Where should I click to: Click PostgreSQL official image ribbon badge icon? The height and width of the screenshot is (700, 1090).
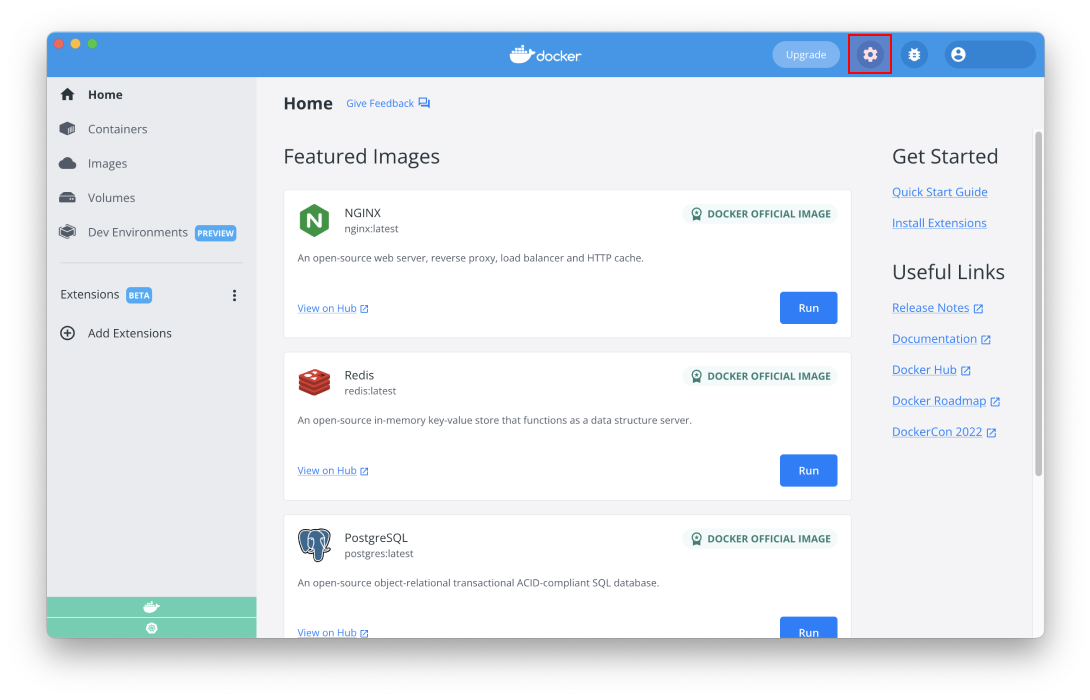(696, 539)
